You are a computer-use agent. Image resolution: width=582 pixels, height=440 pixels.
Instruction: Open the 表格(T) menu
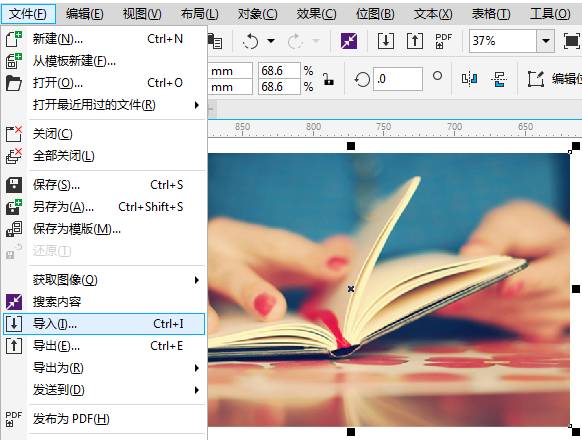pos(491,14)
